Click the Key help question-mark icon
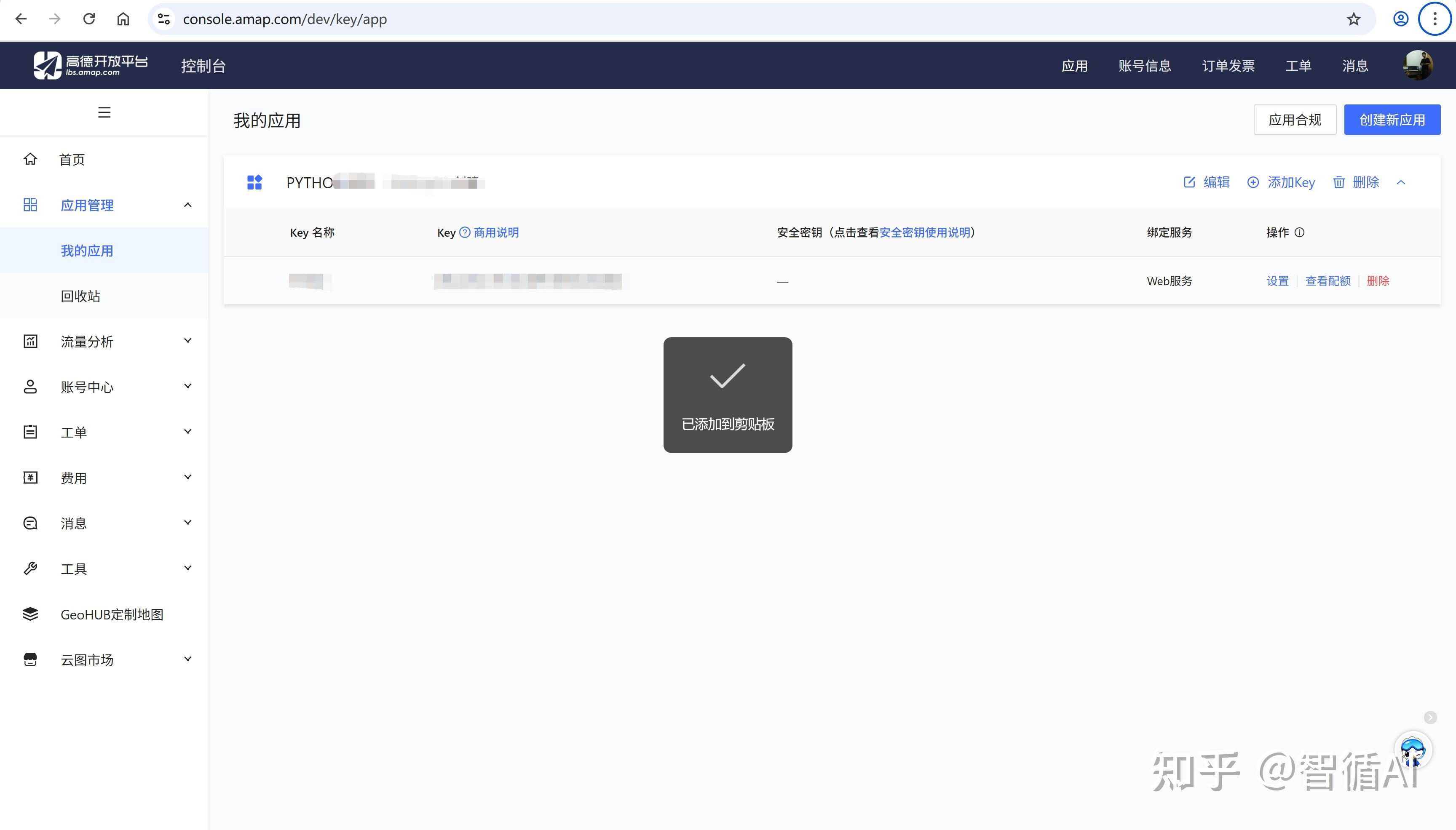The width and height of the screenshot is (1456, 830). tap(465, 232)
